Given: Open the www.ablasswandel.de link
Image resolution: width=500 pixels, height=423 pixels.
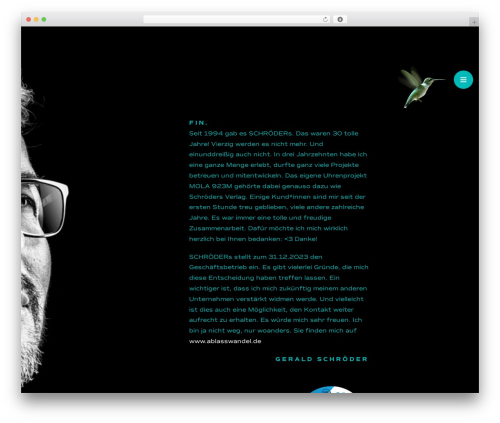Looking at the screenshot, I should coord(225,341).
